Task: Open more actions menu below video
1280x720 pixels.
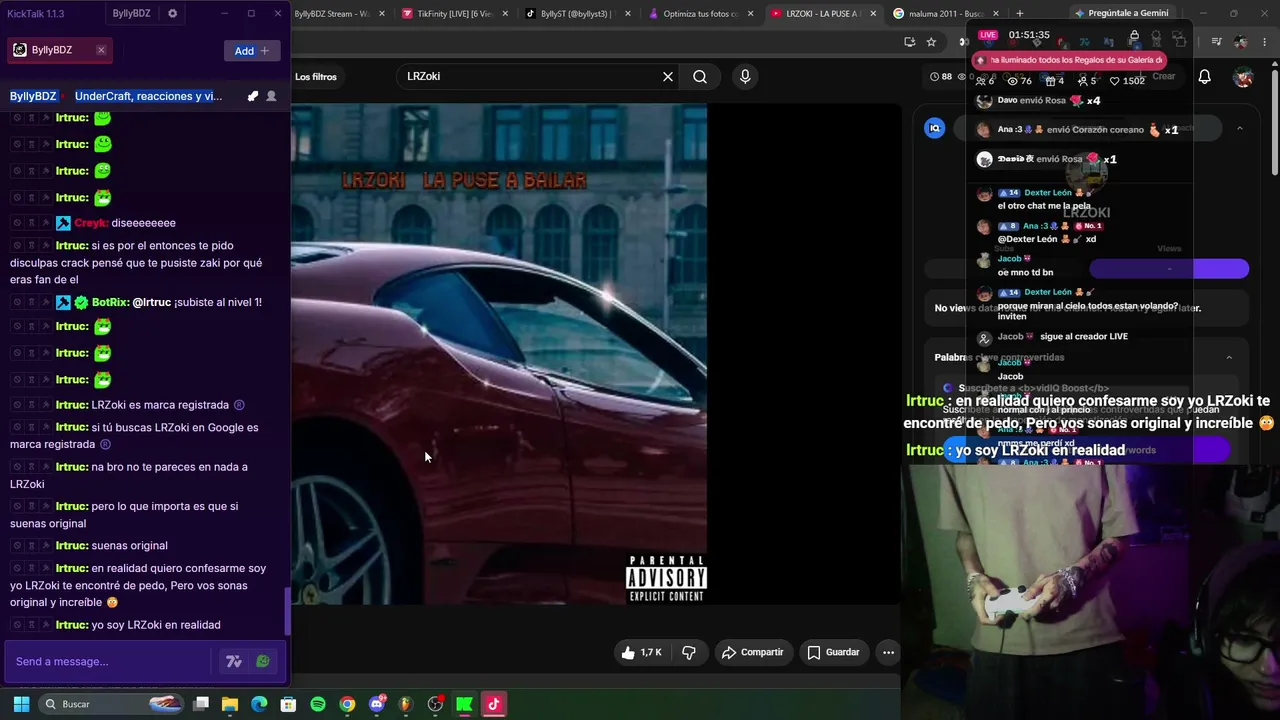Action: click(888, 652)
